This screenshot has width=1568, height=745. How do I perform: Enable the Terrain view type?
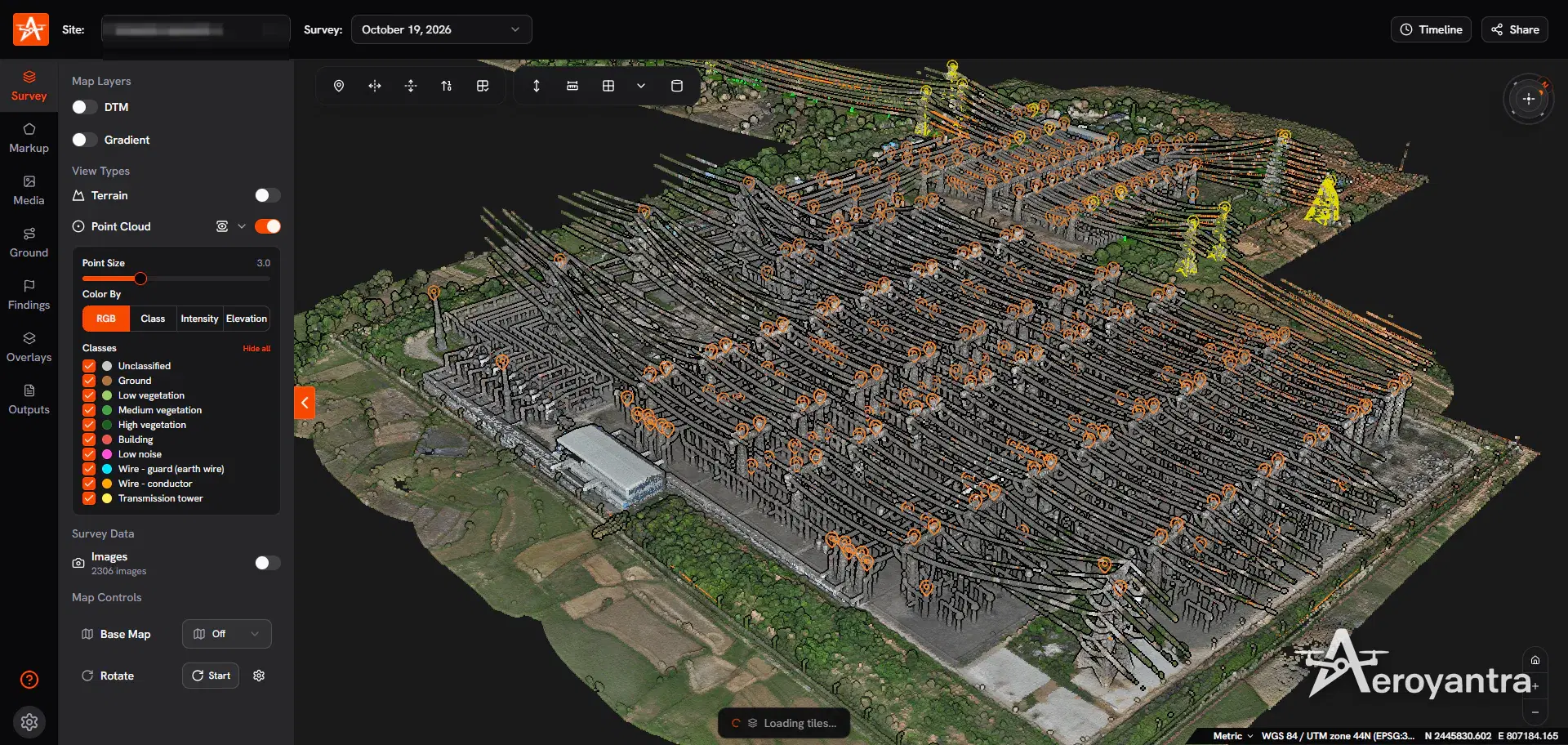(x=268, y=195)
